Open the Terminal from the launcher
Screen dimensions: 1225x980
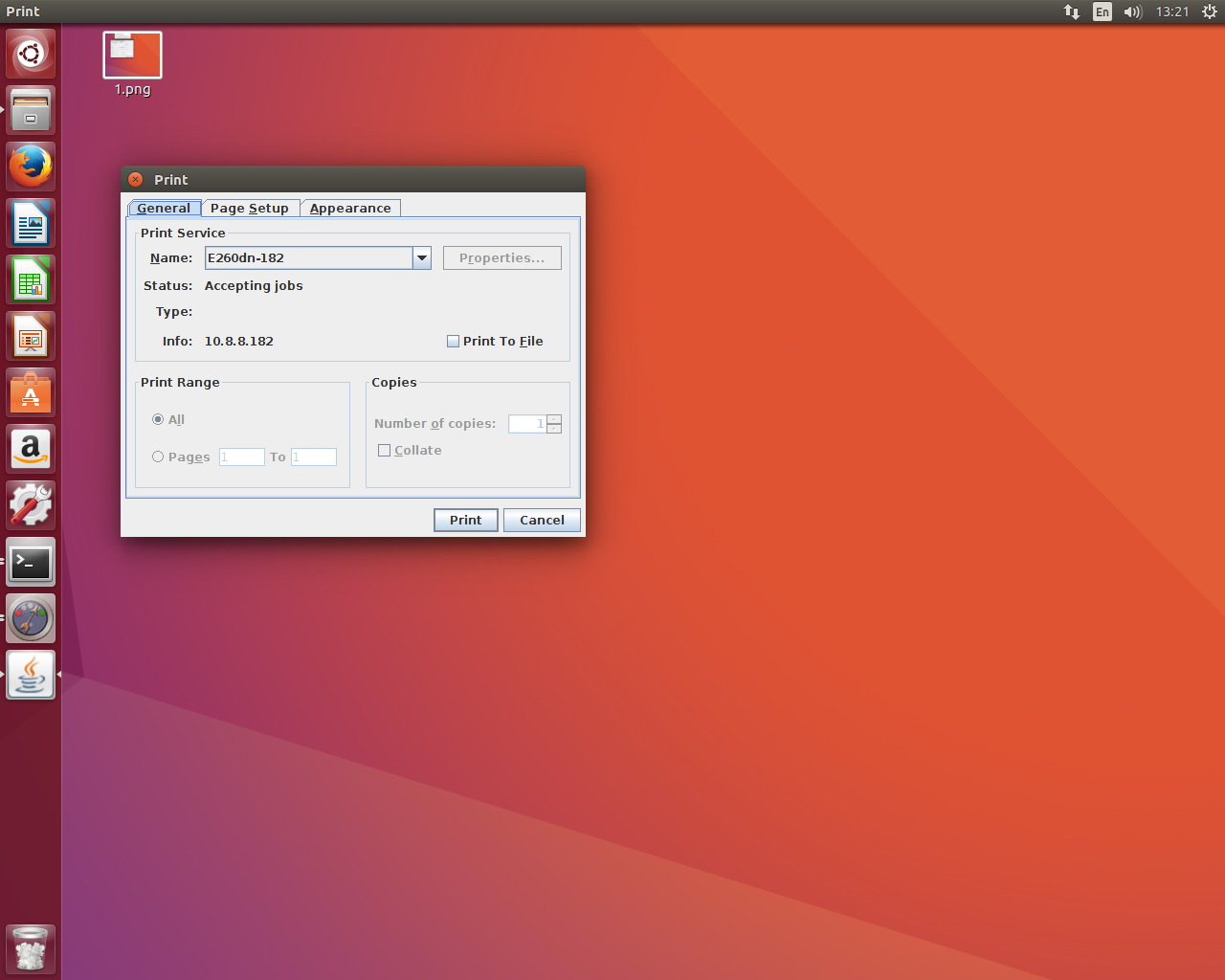pyautogui.click(x=31, y=563)
